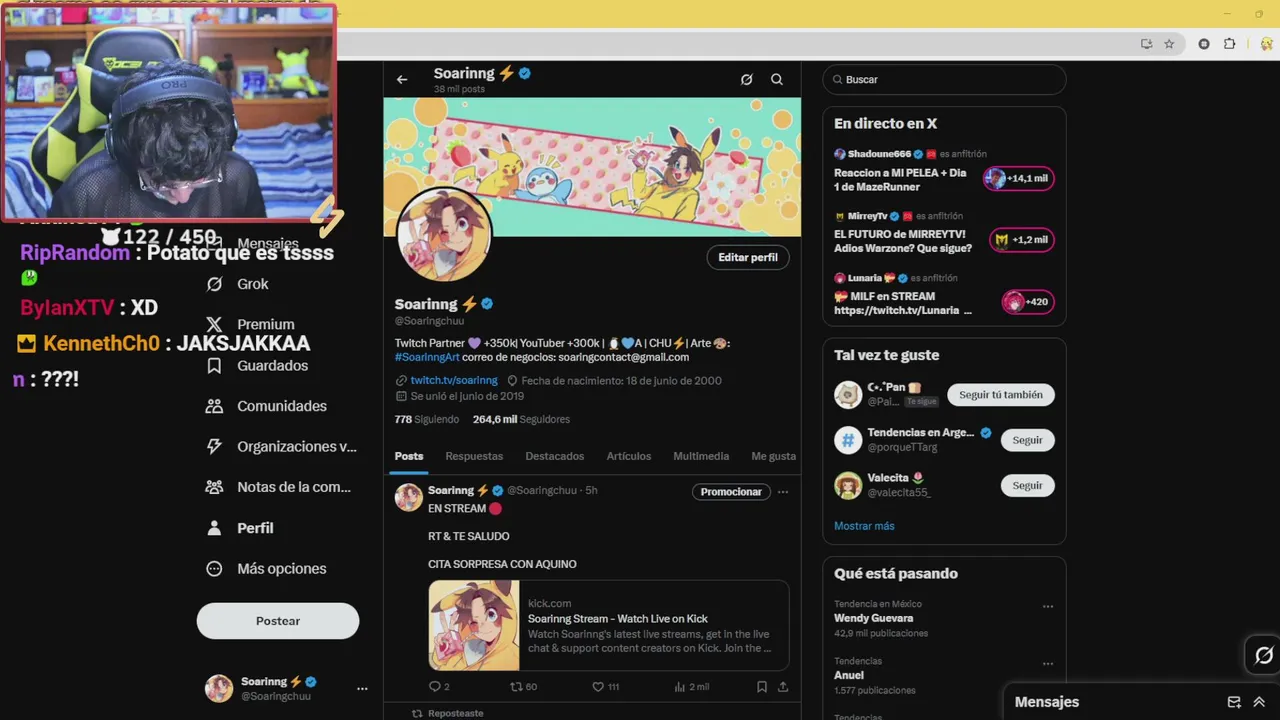Click the Postear button
The width and height of the screenshot is (1280, 720).
[x=278, y=621]
